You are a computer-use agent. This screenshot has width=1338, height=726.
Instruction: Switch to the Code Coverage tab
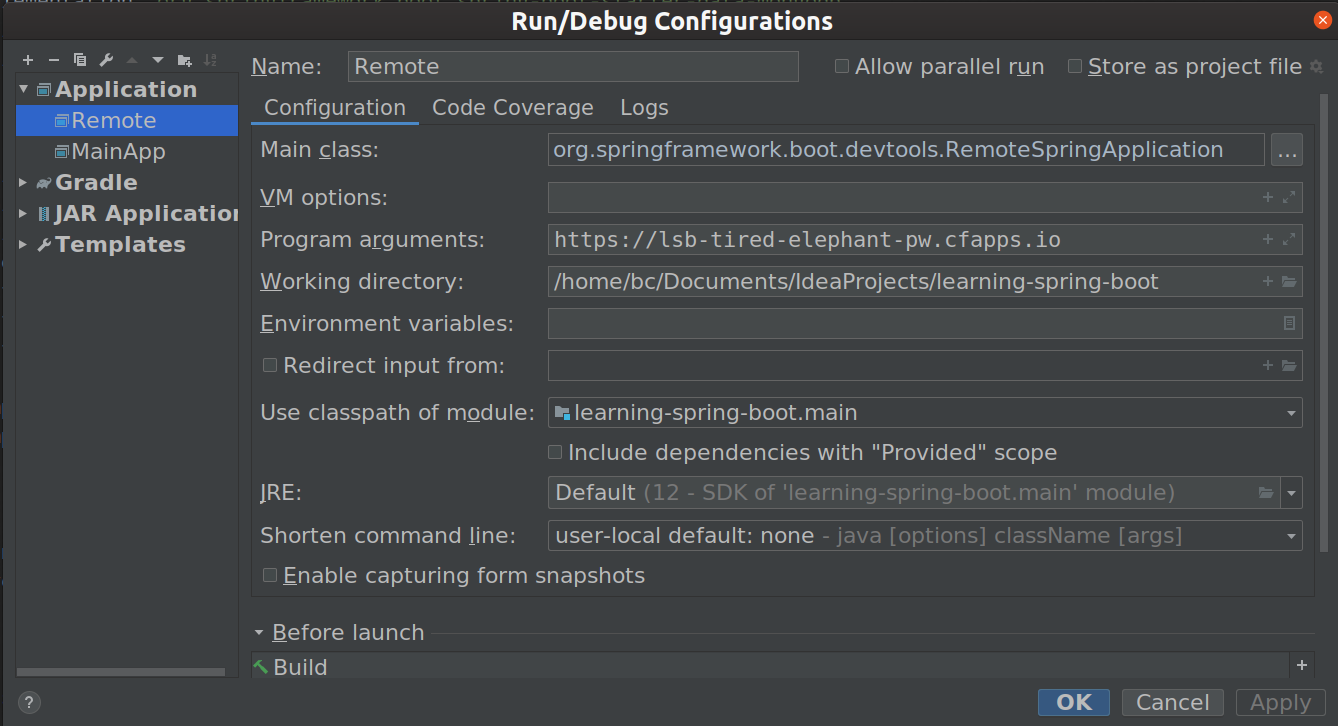coord(512,108)
